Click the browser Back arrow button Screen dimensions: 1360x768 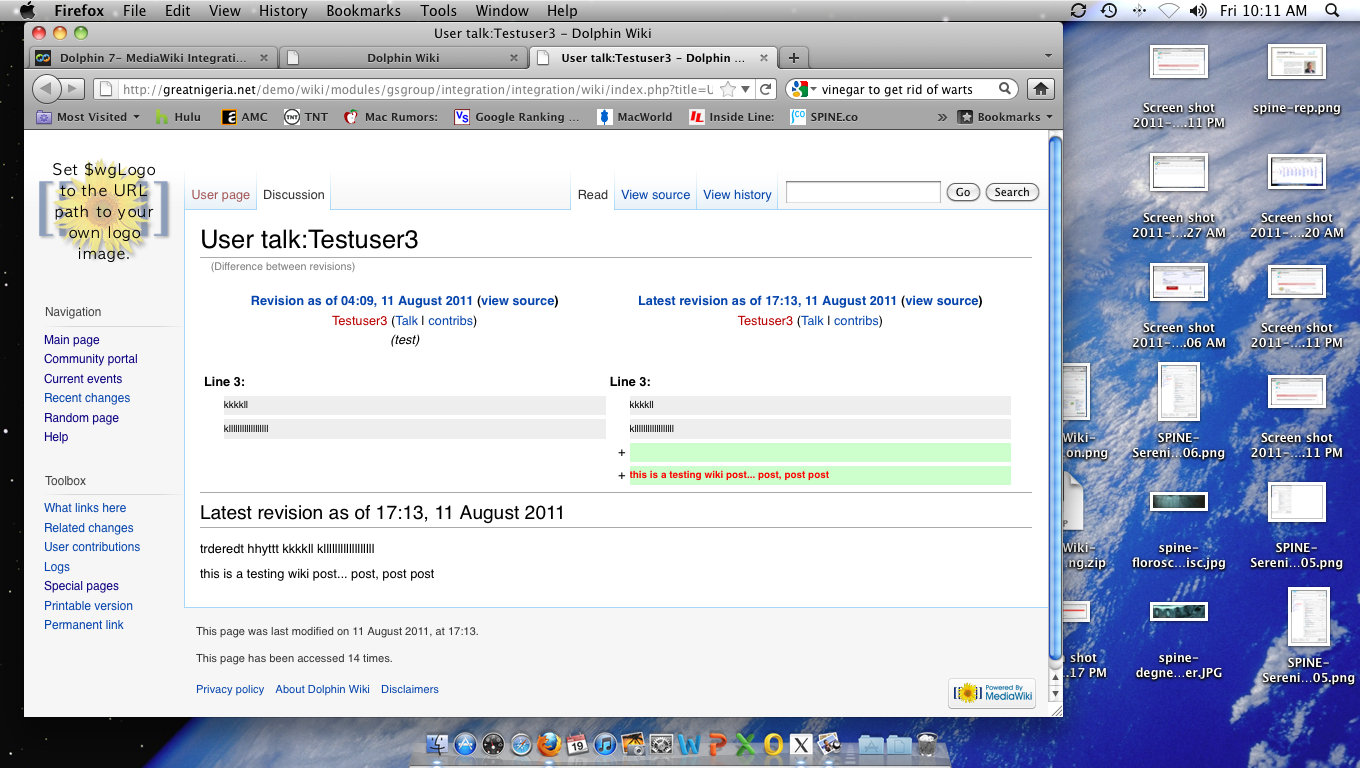(x=46, y=89)
